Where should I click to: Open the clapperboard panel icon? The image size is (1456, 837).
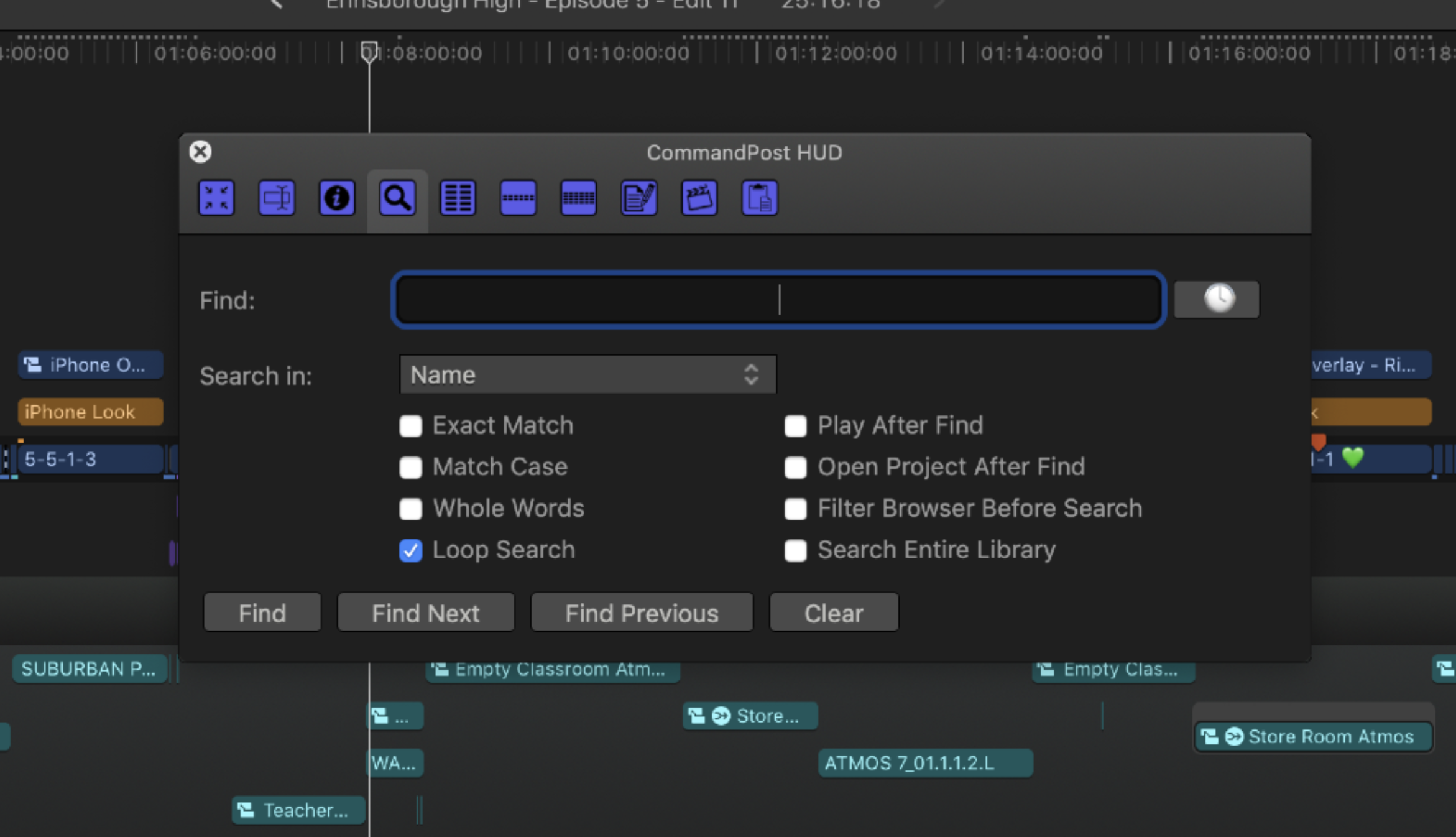699,198
